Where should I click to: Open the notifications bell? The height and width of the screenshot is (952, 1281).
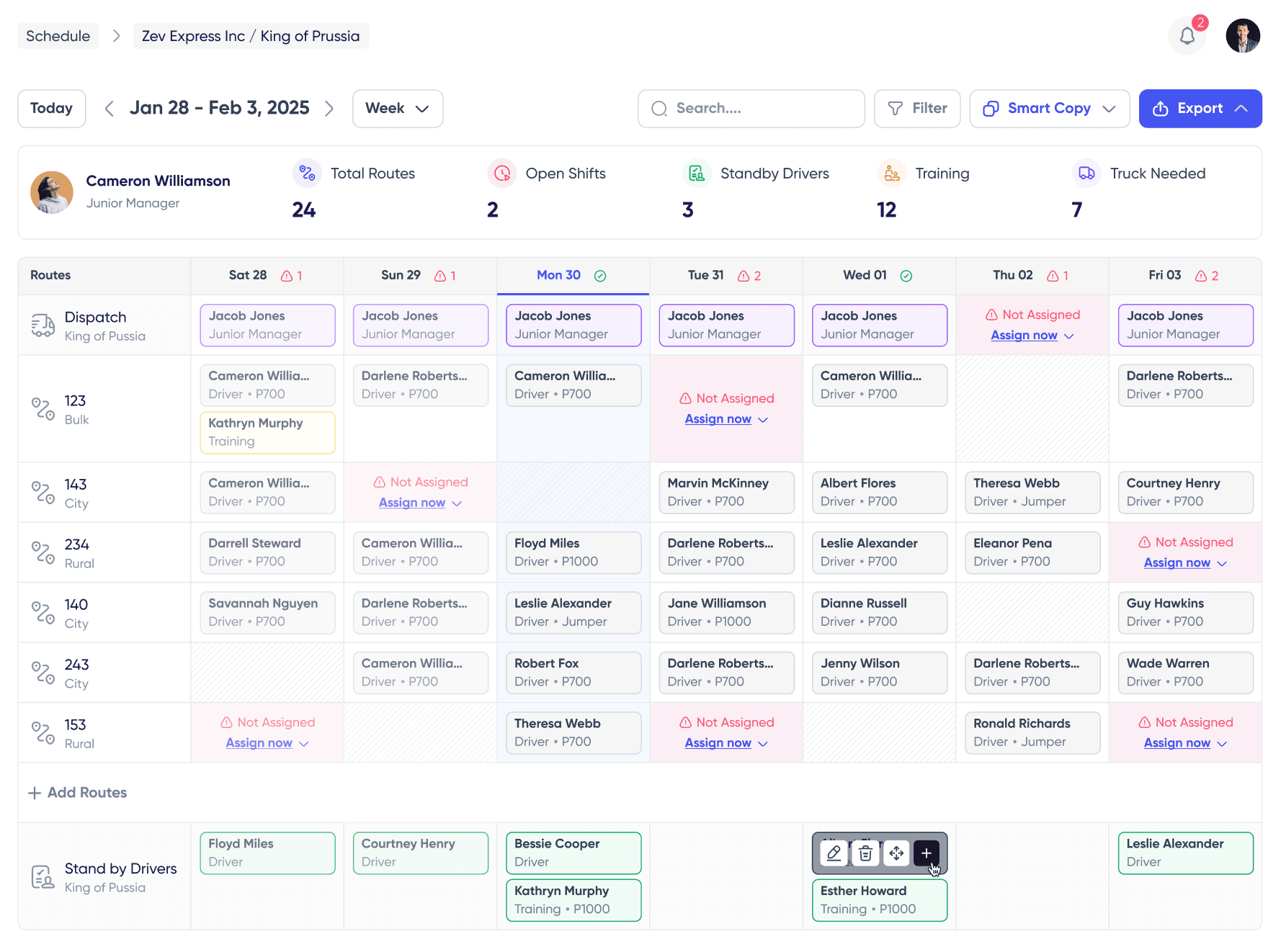pos(1187,36)
